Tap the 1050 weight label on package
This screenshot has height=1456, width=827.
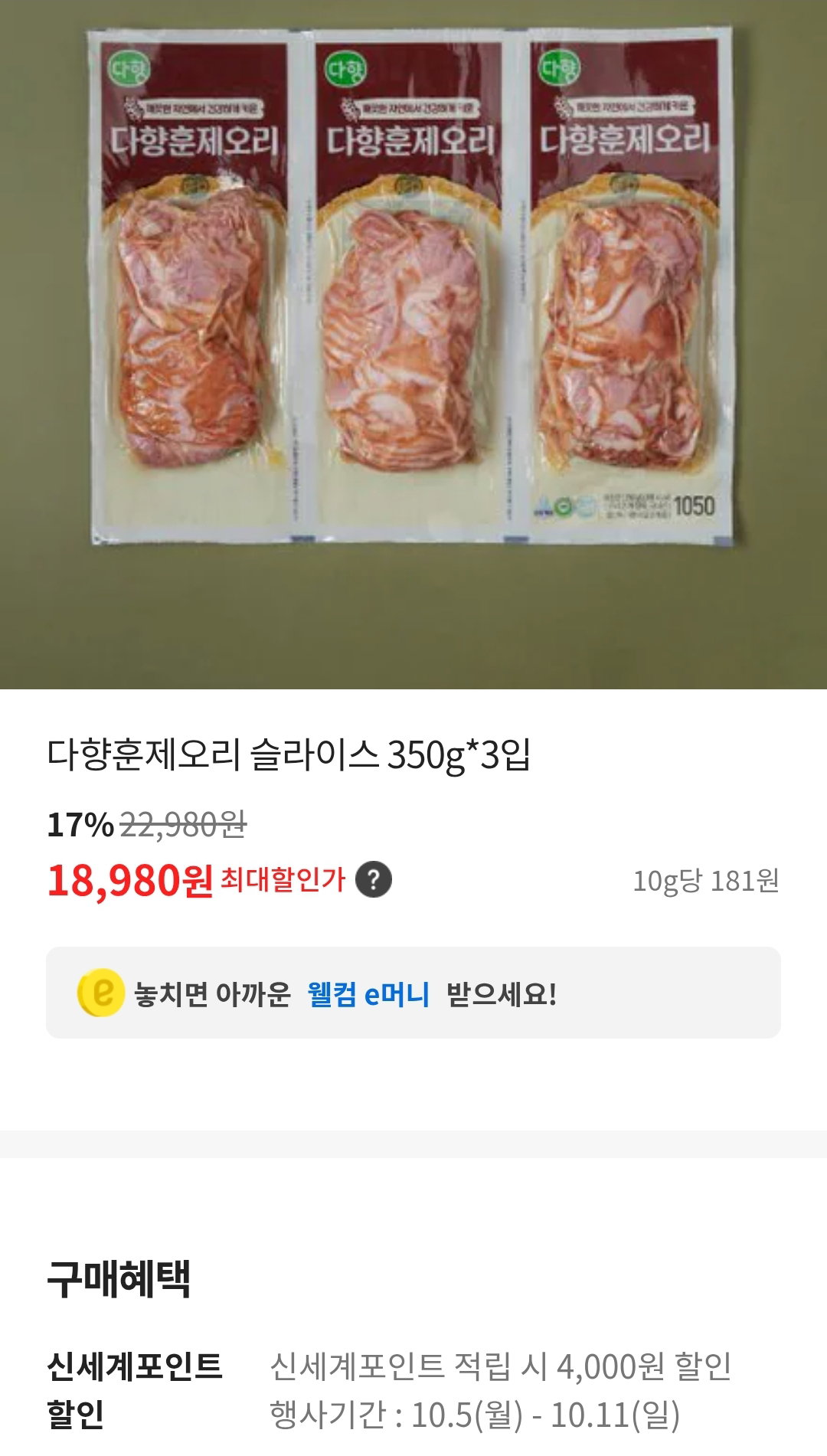694,506
